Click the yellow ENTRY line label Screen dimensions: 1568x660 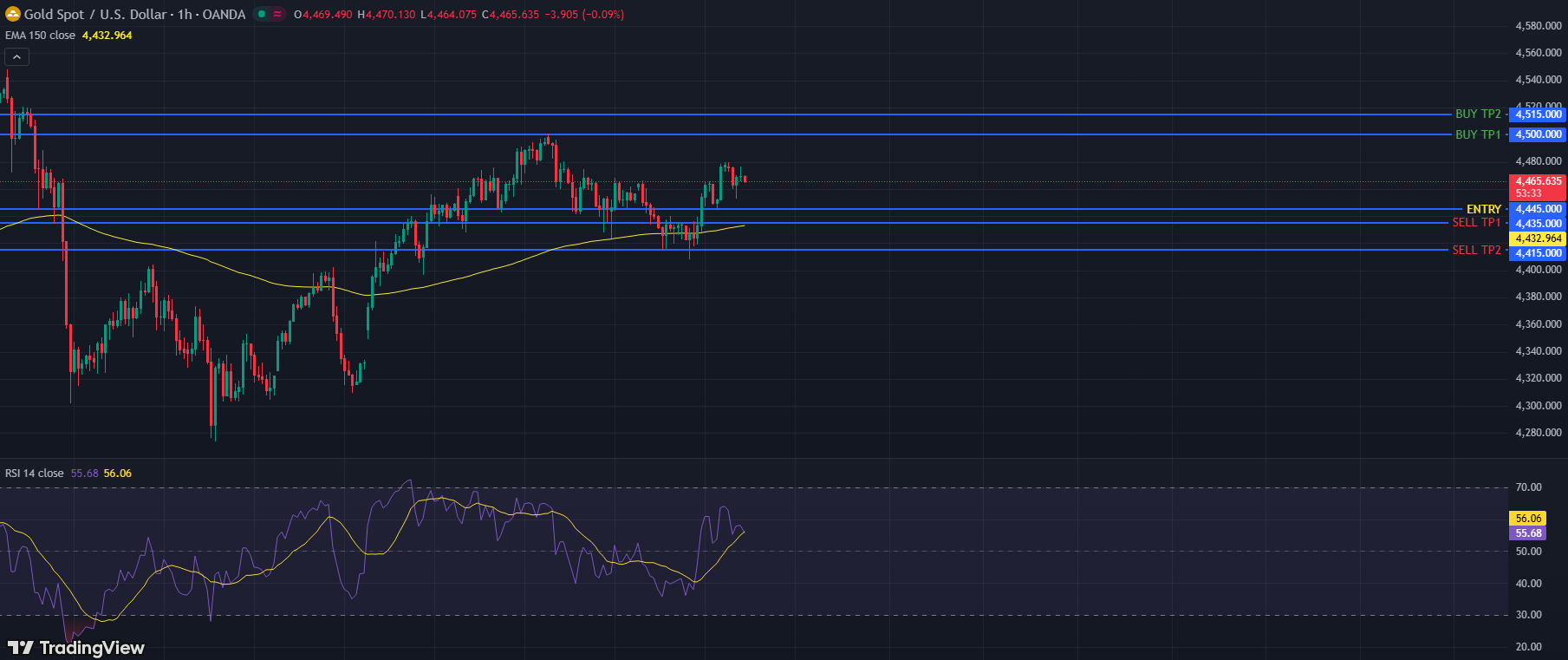click(x=1483, y=209)
